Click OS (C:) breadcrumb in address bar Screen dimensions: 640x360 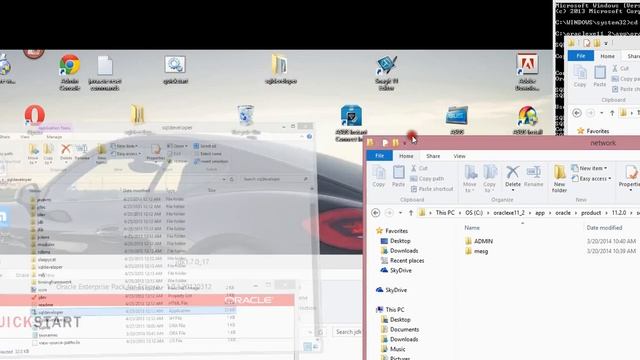pos(474,213)
